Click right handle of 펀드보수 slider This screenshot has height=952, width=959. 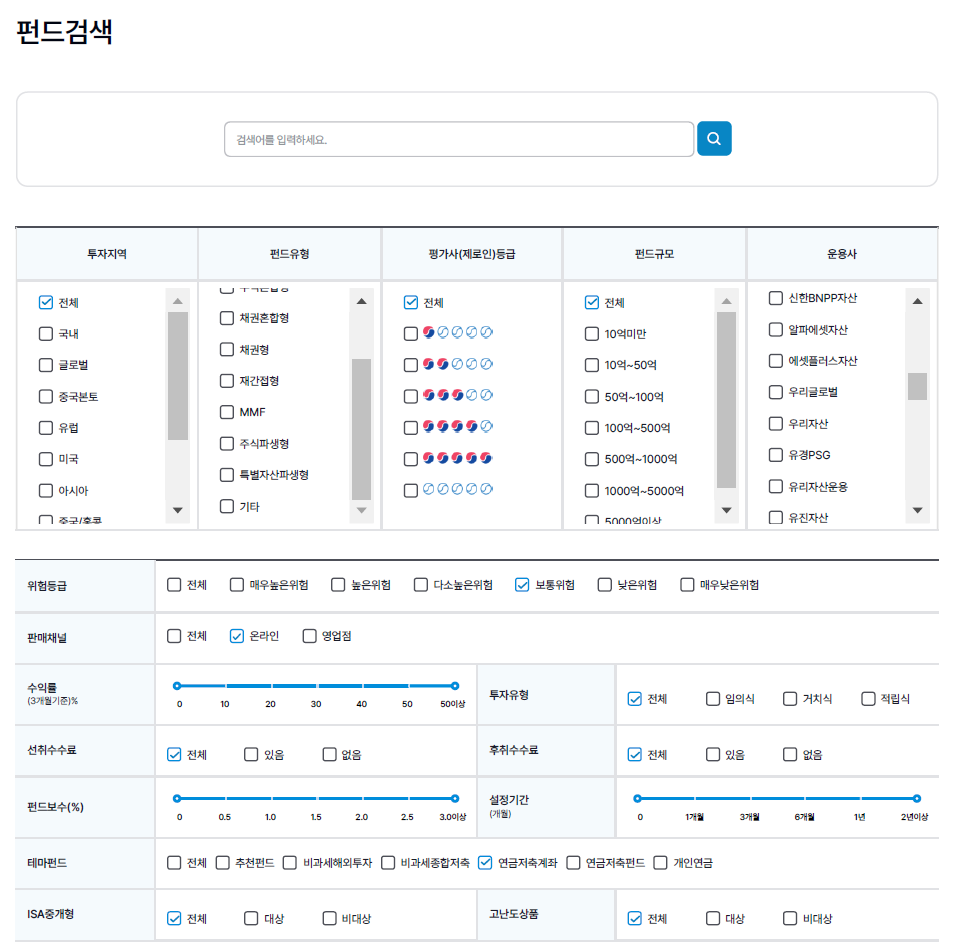pyautogui.click(x=455, y=799)
